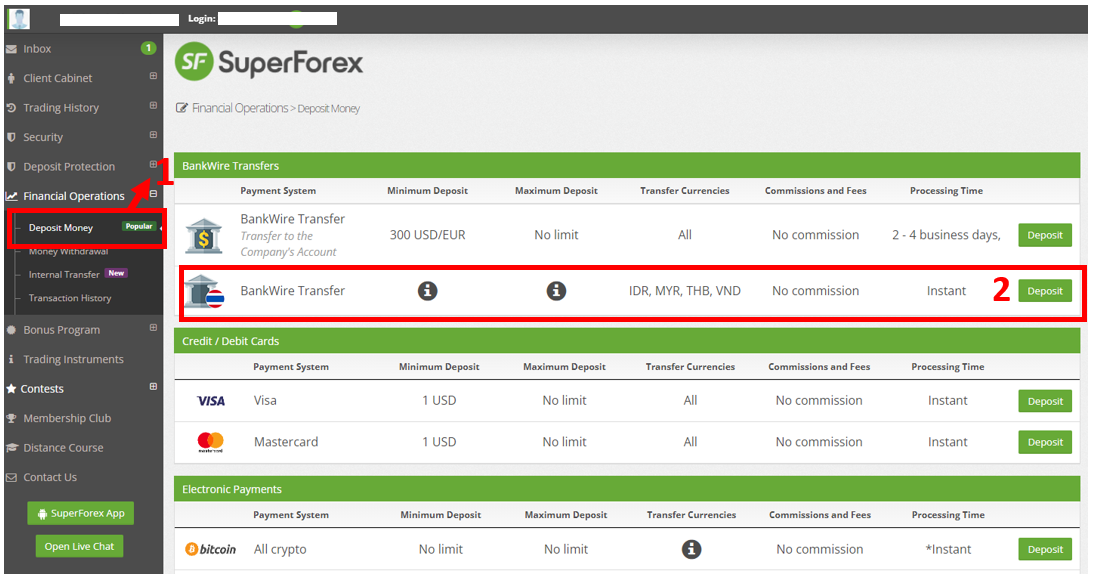The height and width of the screenshot is (584, 1094).
Task: Click the info icon under Minimum Deposit
Action: coord(427,291)
